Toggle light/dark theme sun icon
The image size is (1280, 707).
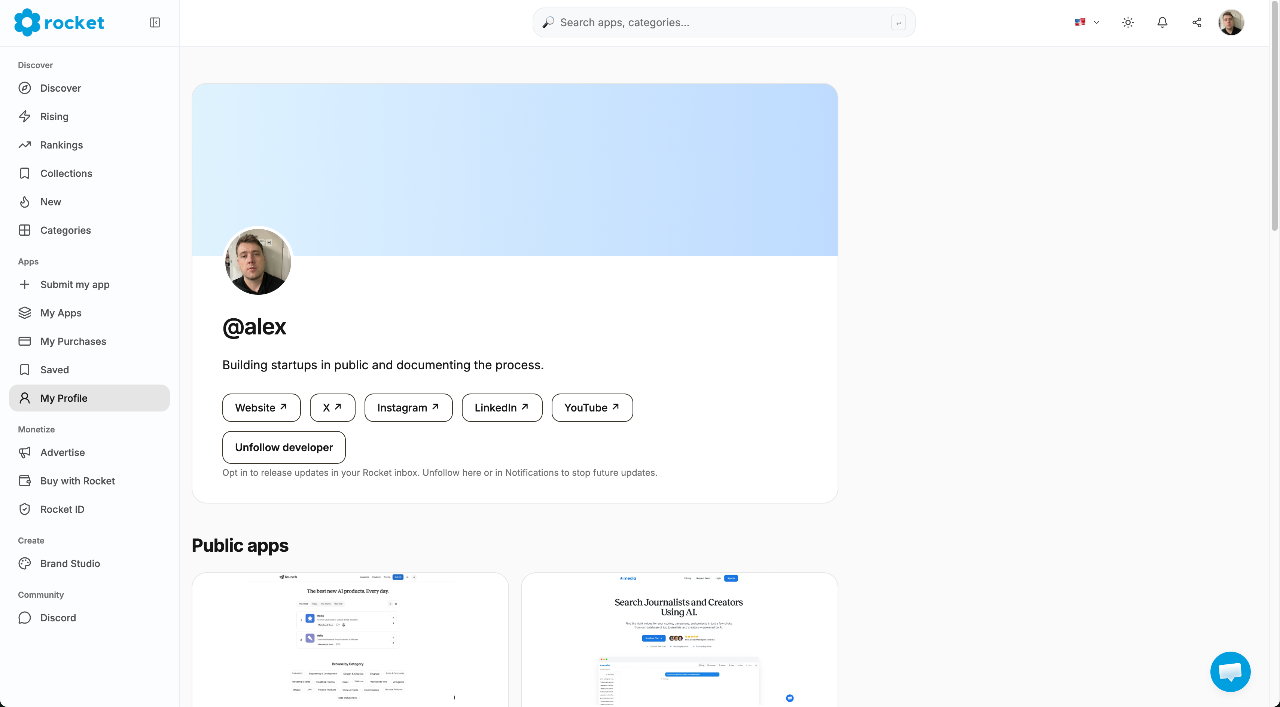pyautogui.click(x=1128, y=22)
